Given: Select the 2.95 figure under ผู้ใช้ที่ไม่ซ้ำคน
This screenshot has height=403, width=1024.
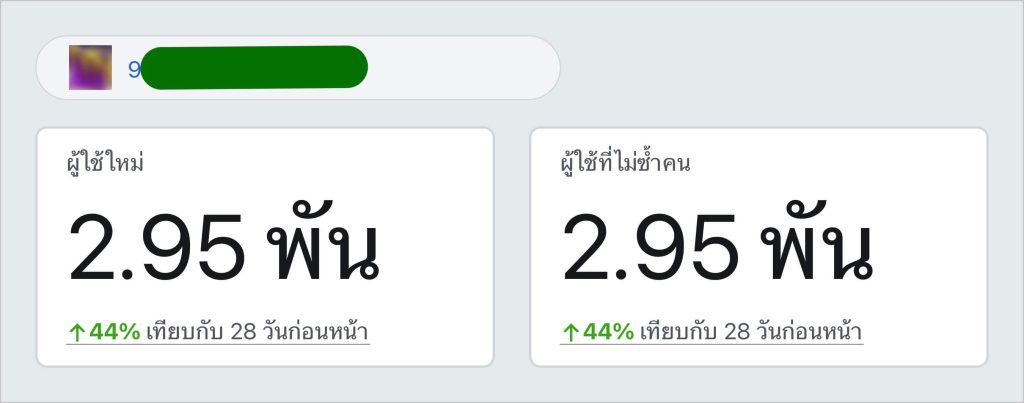Looking at the screenshot, I should (x=650, y=248).
